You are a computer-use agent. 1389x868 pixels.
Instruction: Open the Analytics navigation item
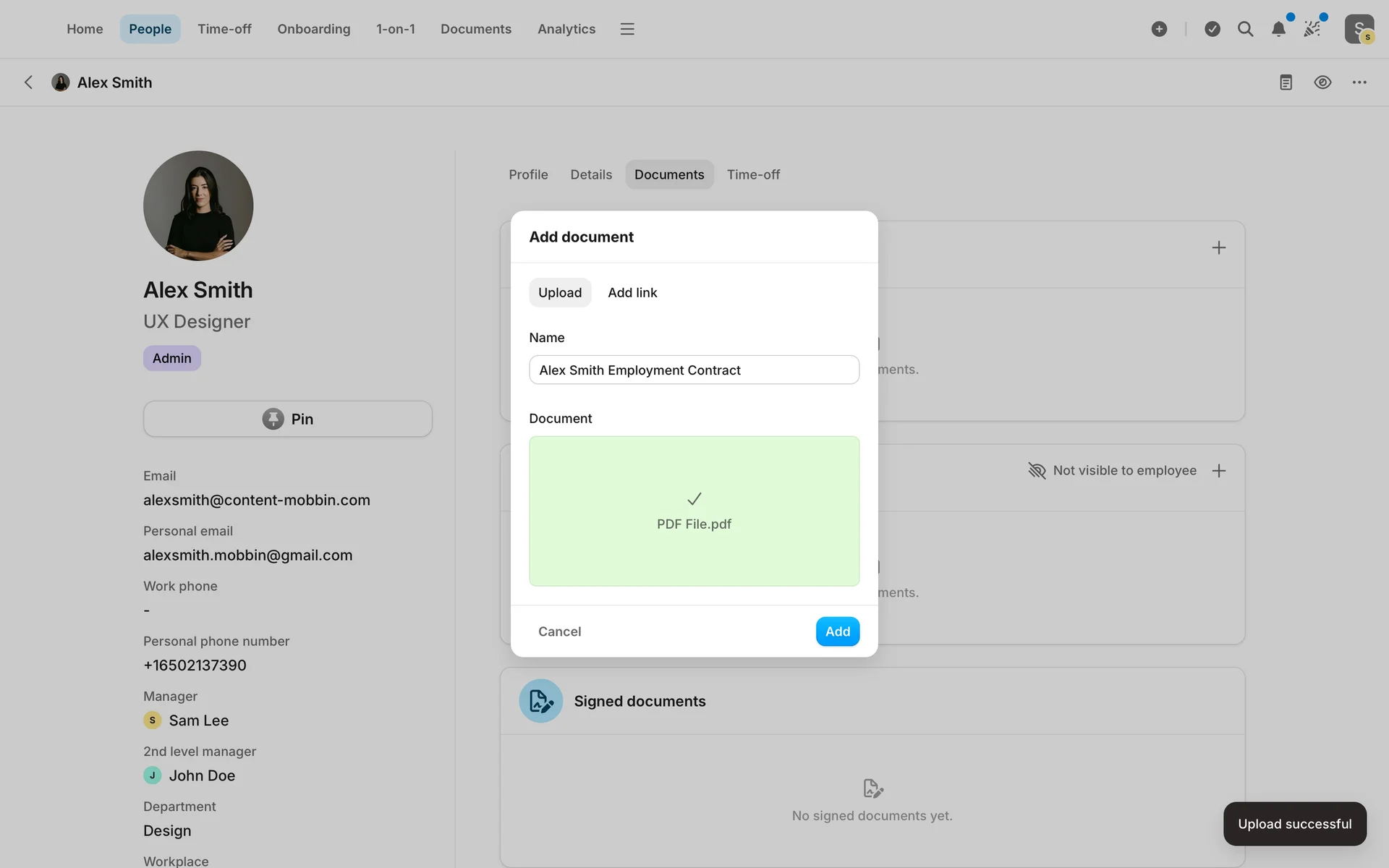pos(566,29)
